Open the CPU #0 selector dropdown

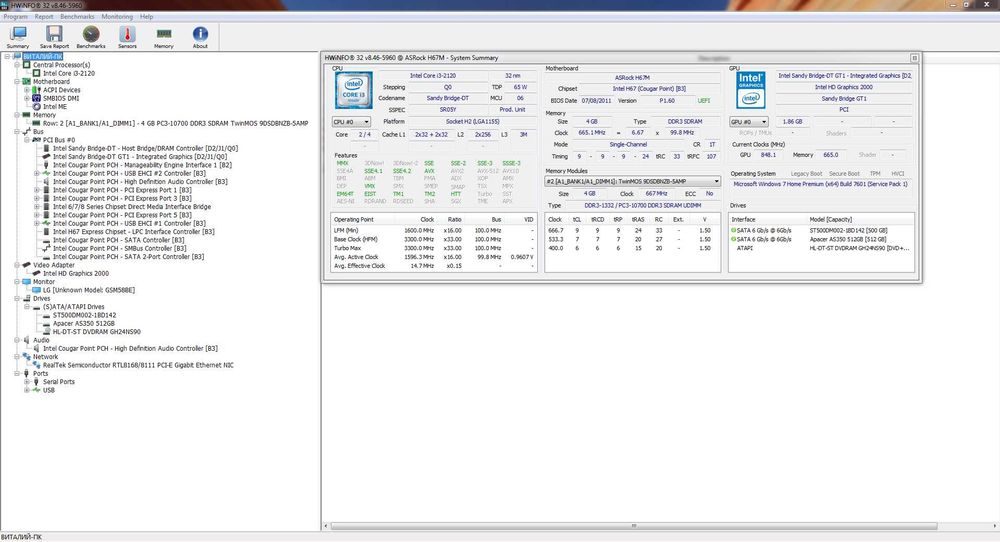point(351,121)
